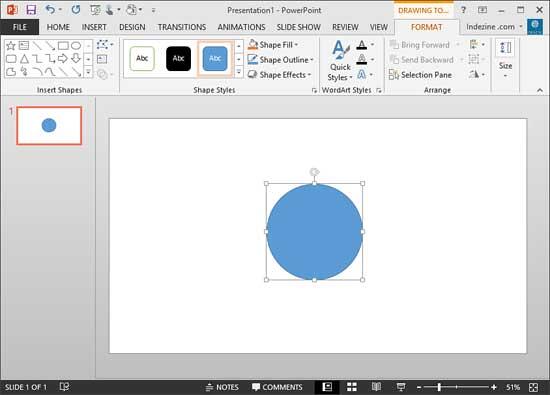
Task: Apply the black filled Abc shape style
Action: pos(178,58)
